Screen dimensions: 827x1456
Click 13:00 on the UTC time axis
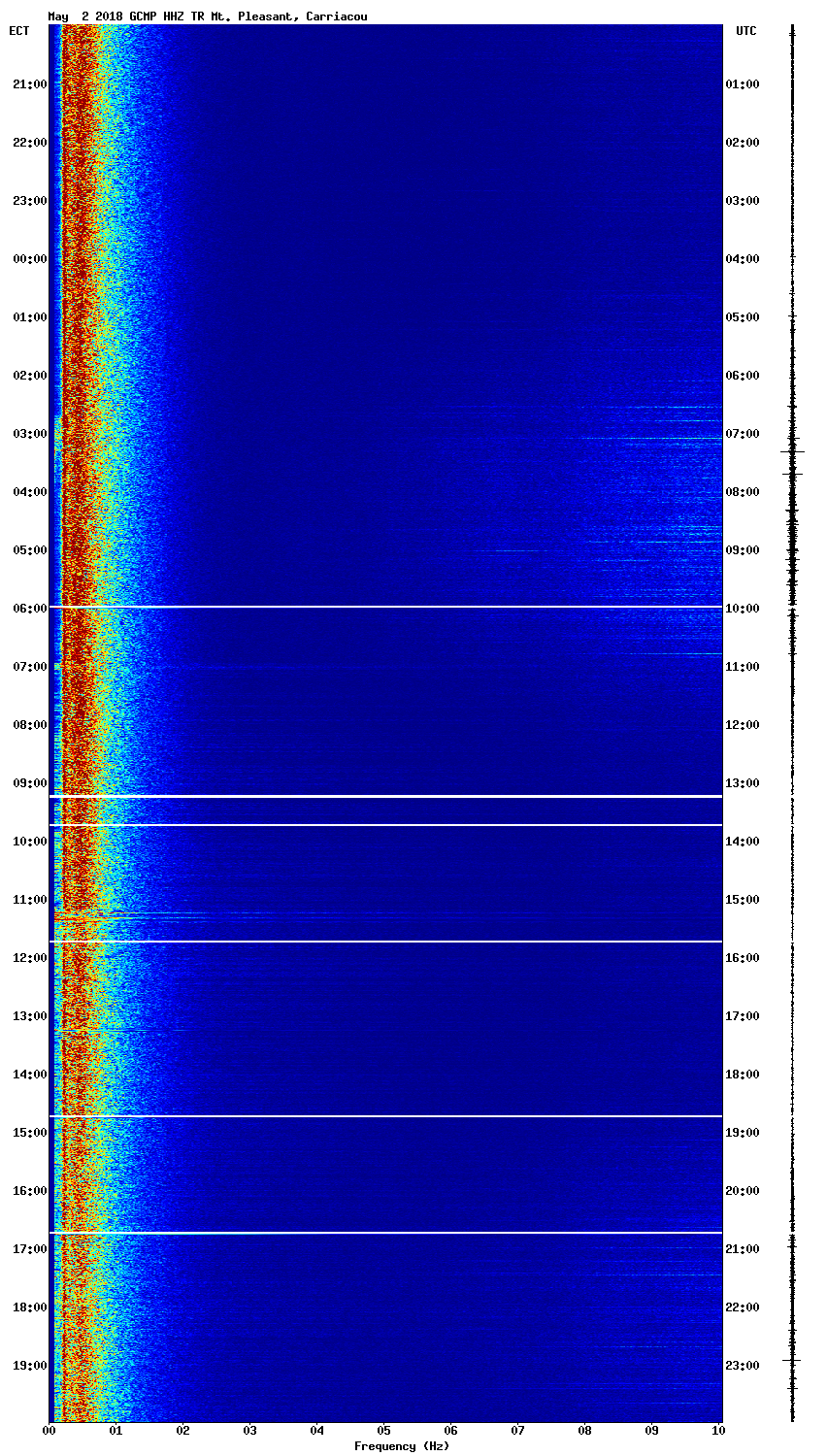[743, 783]
